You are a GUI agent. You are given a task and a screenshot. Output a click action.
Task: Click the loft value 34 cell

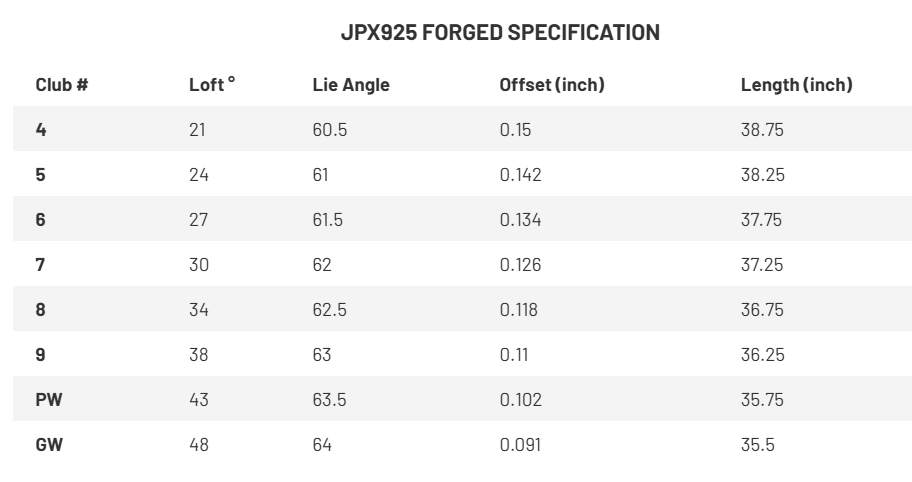[199, 310]
